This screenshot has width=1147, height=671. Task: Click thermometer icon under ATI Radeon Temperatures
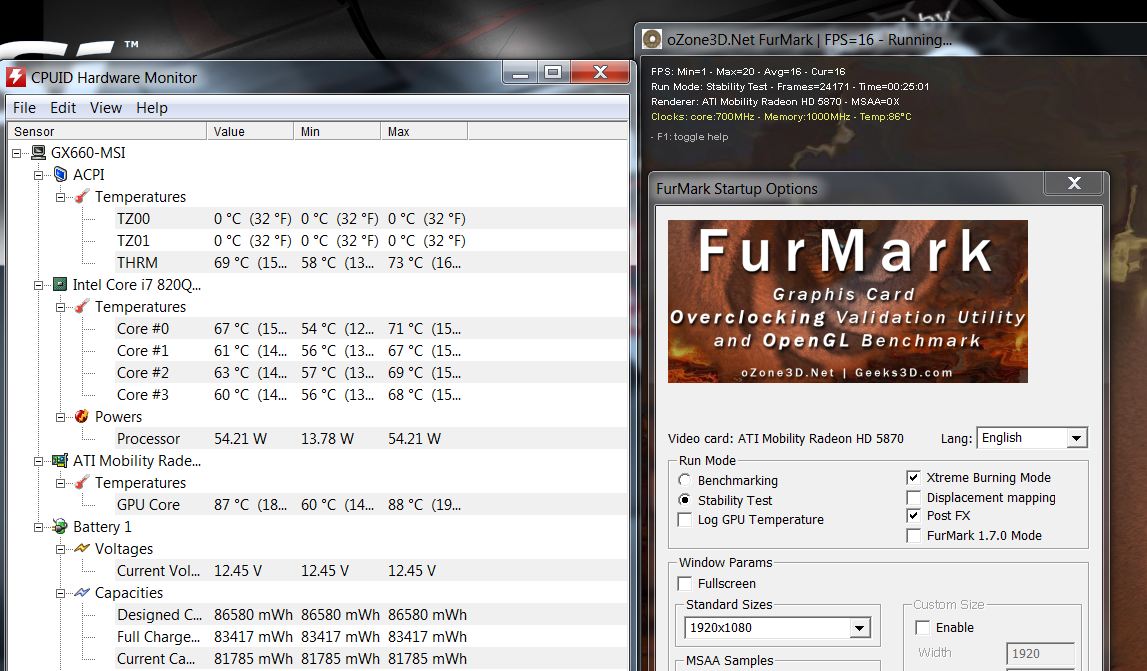point(82,482)
